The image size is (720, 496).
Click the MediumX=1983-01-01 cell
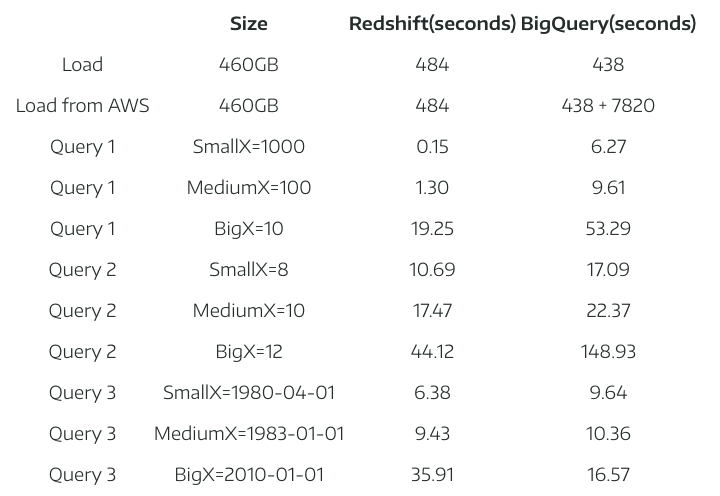pos(248,434)
